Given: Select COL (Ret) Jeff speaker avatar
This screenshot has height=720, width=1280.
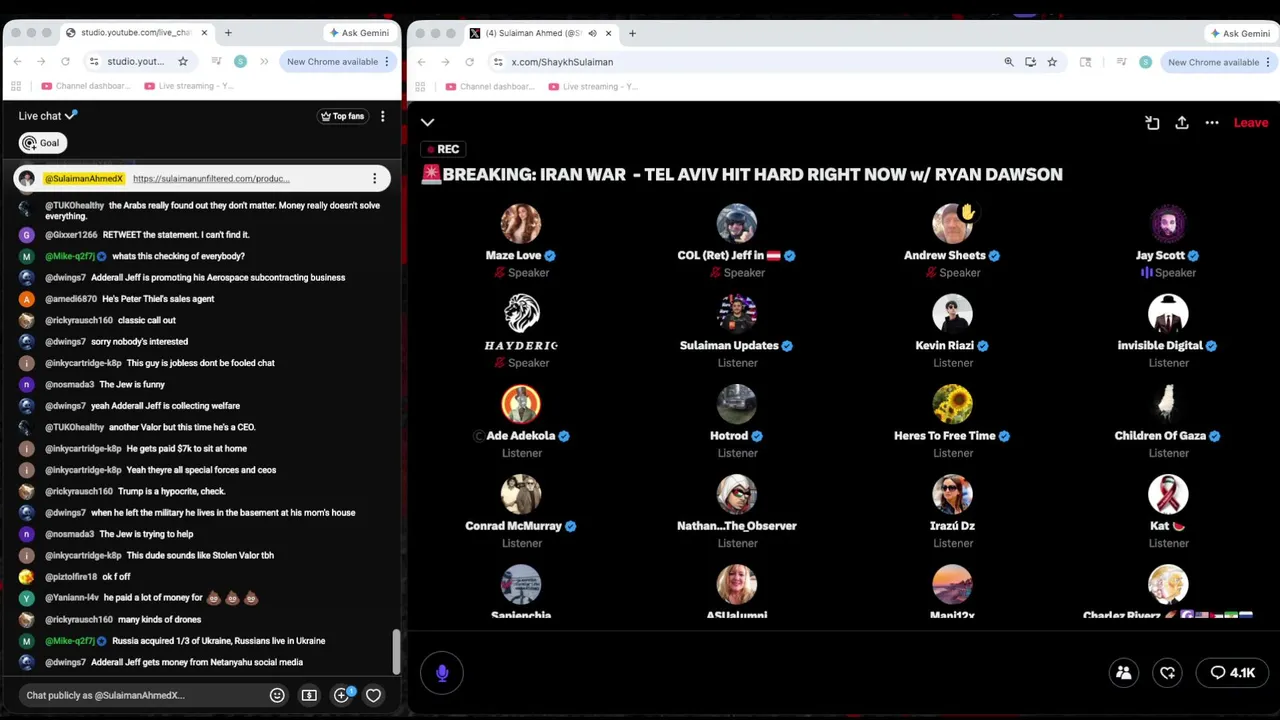Looking at the screenshot, I should pos(737,224).
